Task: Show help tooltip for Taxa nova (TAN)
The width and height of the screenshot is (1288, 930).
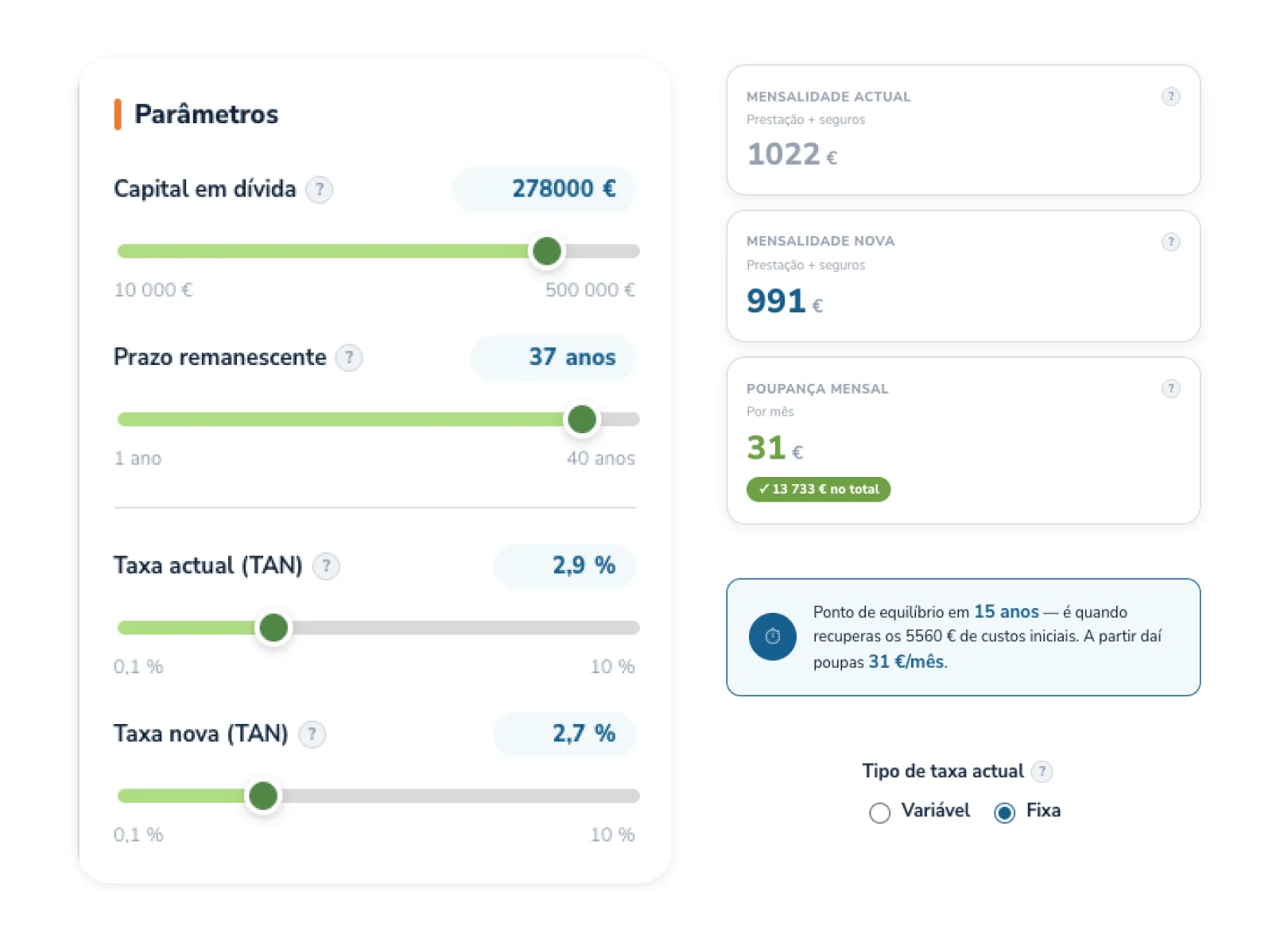Action: pos(312,734)
